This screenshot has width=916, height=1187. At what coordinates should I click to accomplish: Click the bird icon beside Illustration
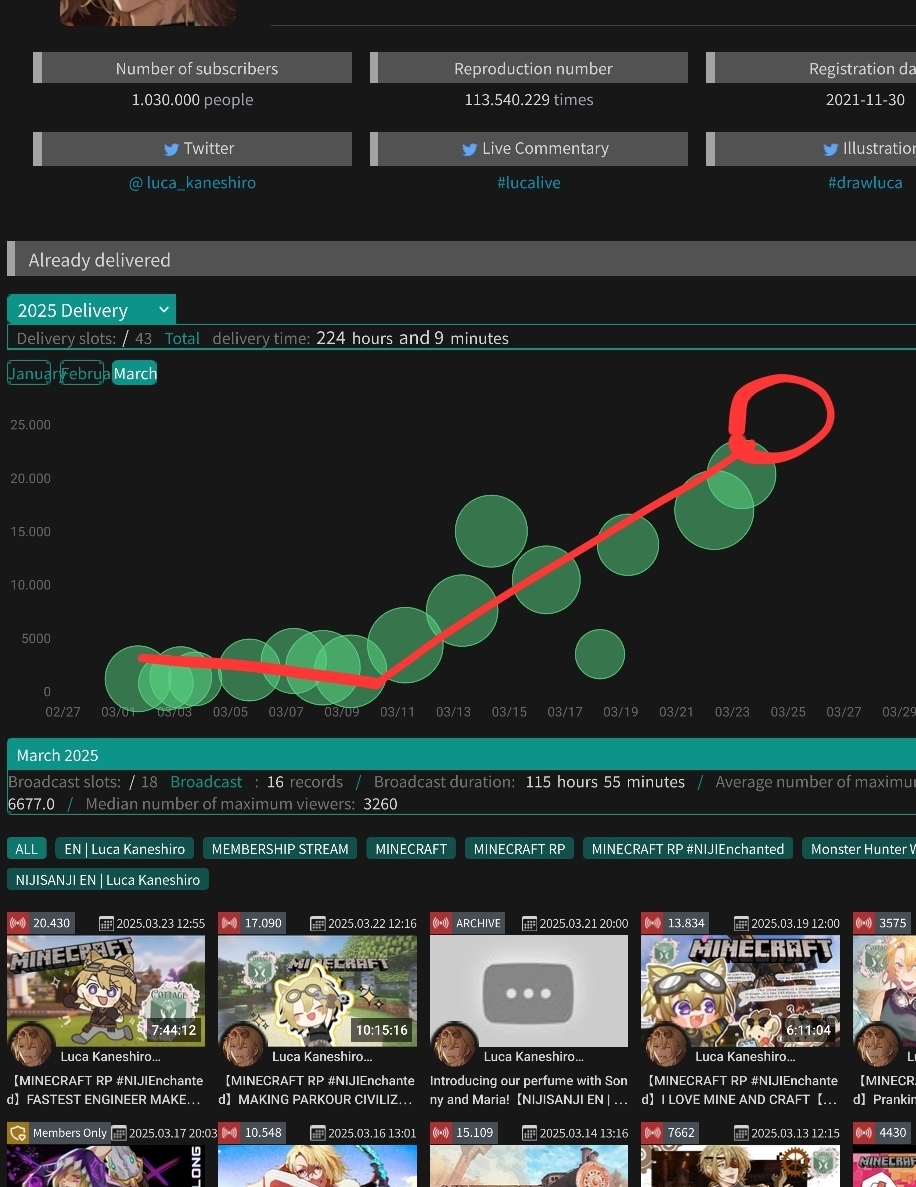(x=830, y=149)
